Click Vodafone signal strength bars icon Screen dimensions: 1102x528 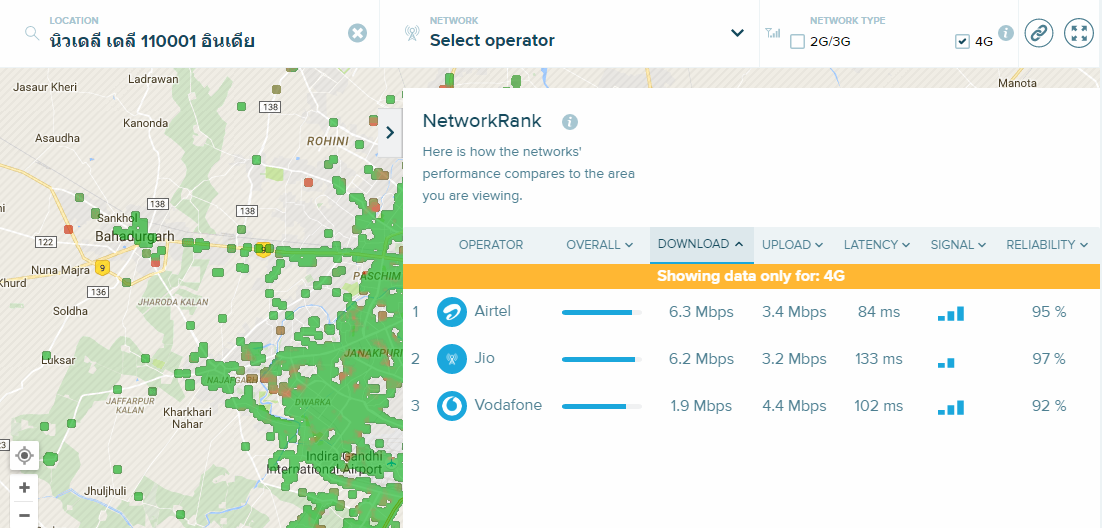(x=951, y=408)
